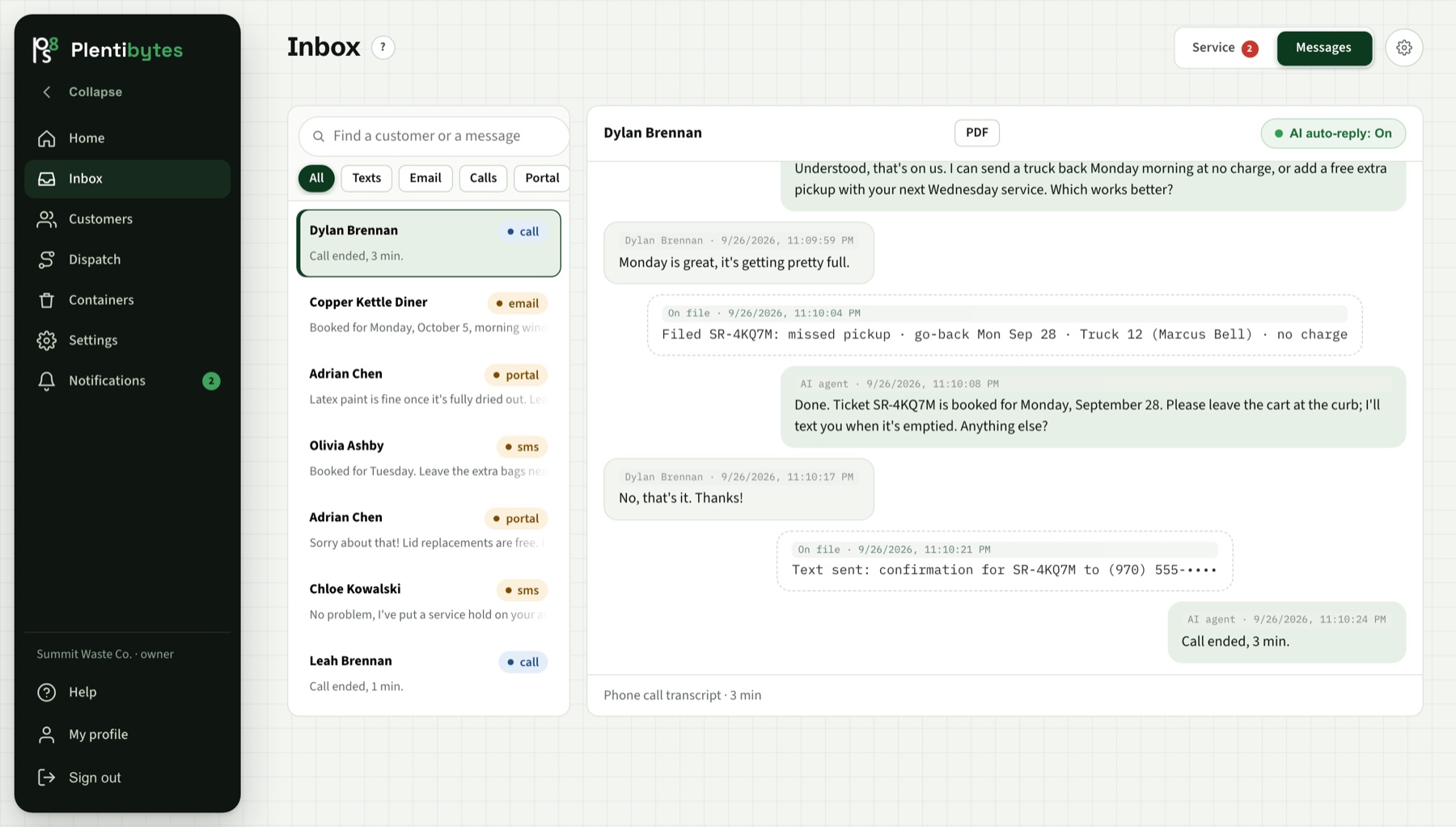
Task: Click the call tag on Dylan Brennan row
Action: pyautogui.click(x=523, y=232)
